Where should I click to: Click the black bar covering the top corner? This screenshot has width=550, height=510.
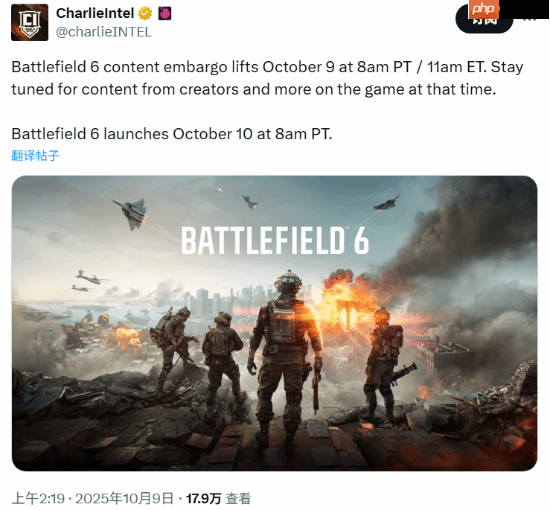[523, 9]
